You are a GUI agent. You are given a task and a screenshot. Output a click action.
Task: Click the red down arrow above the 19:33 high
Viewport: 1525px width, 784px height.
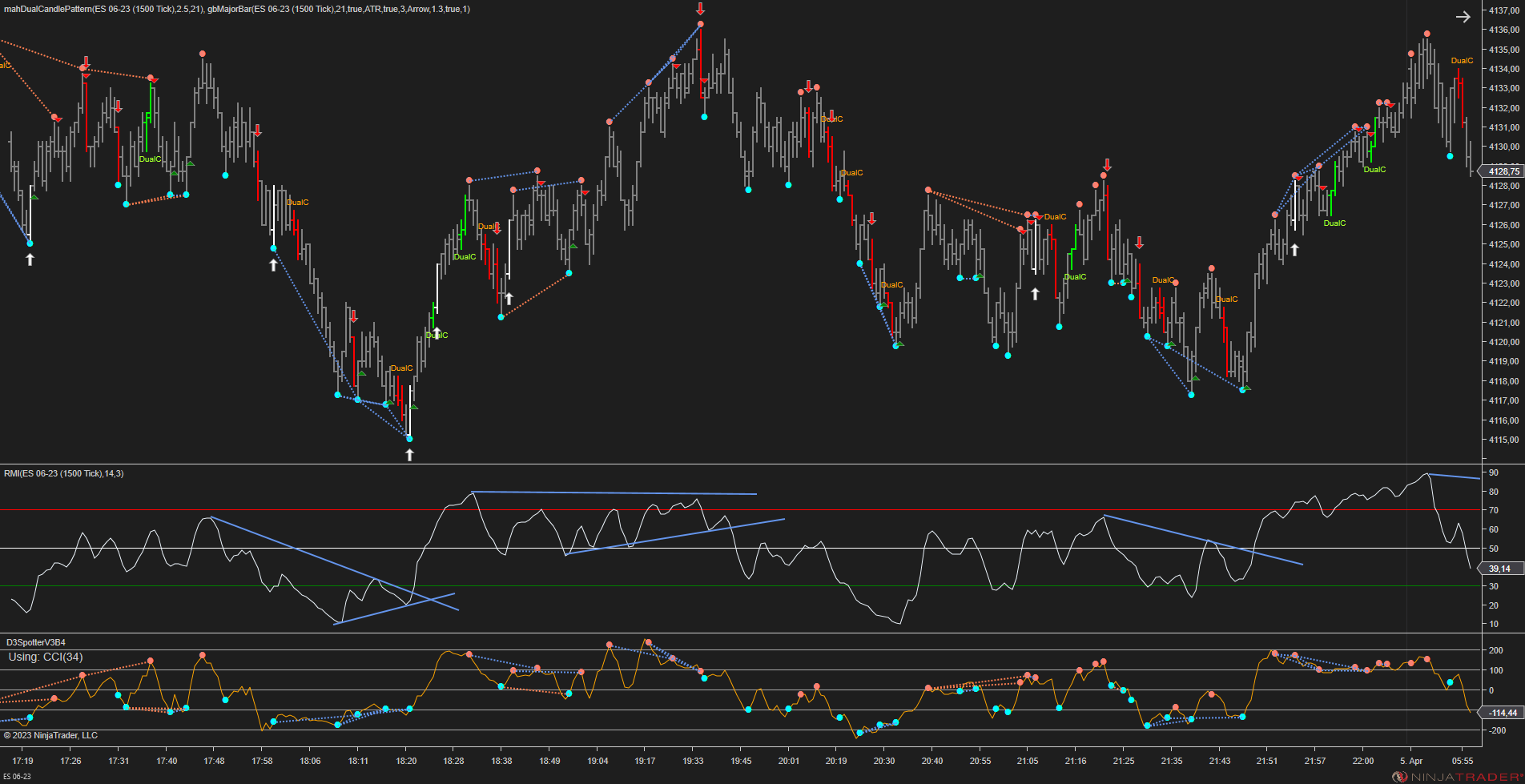point(700,9)
